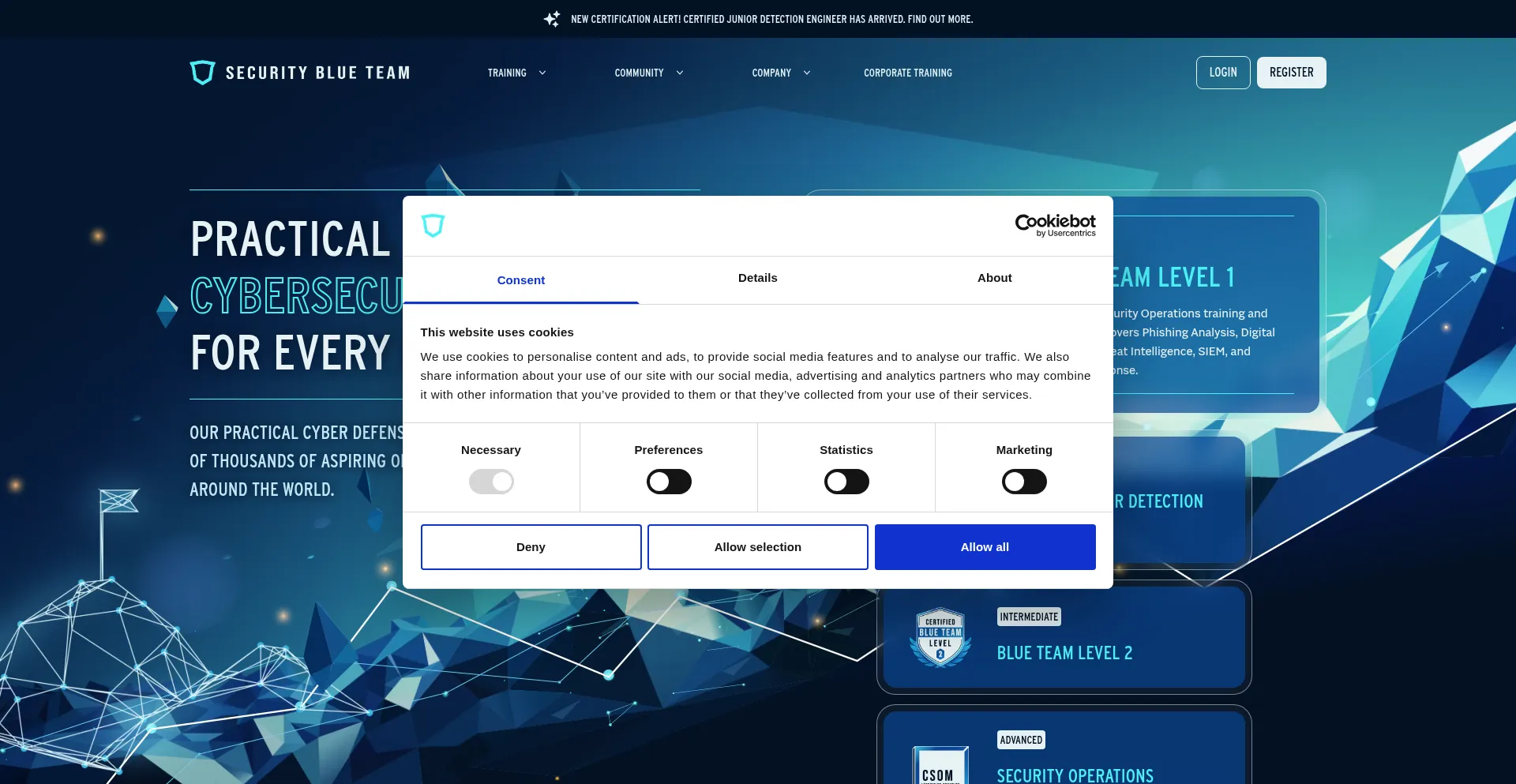Screen dimensions: 1516x784
Task: Expand the Training menu chevron
Action: [x=542, y=73]
